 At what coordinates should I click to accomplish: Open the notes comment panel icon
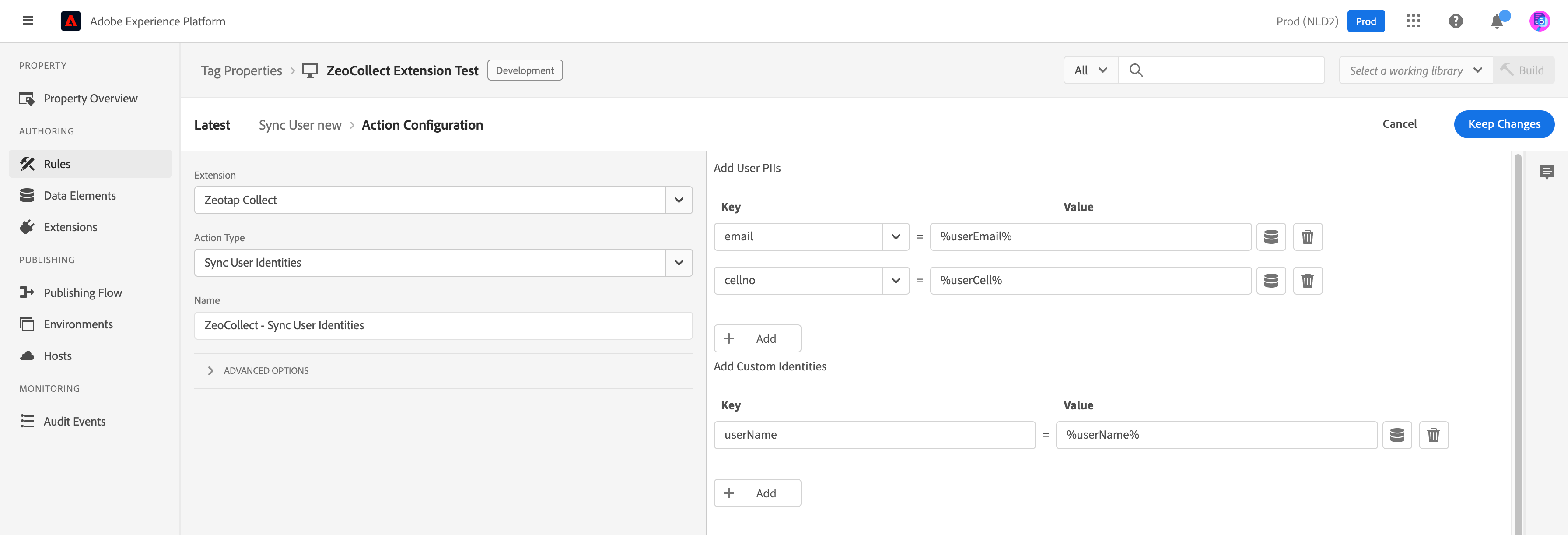pyautogui.click(x=1546, y=172)
